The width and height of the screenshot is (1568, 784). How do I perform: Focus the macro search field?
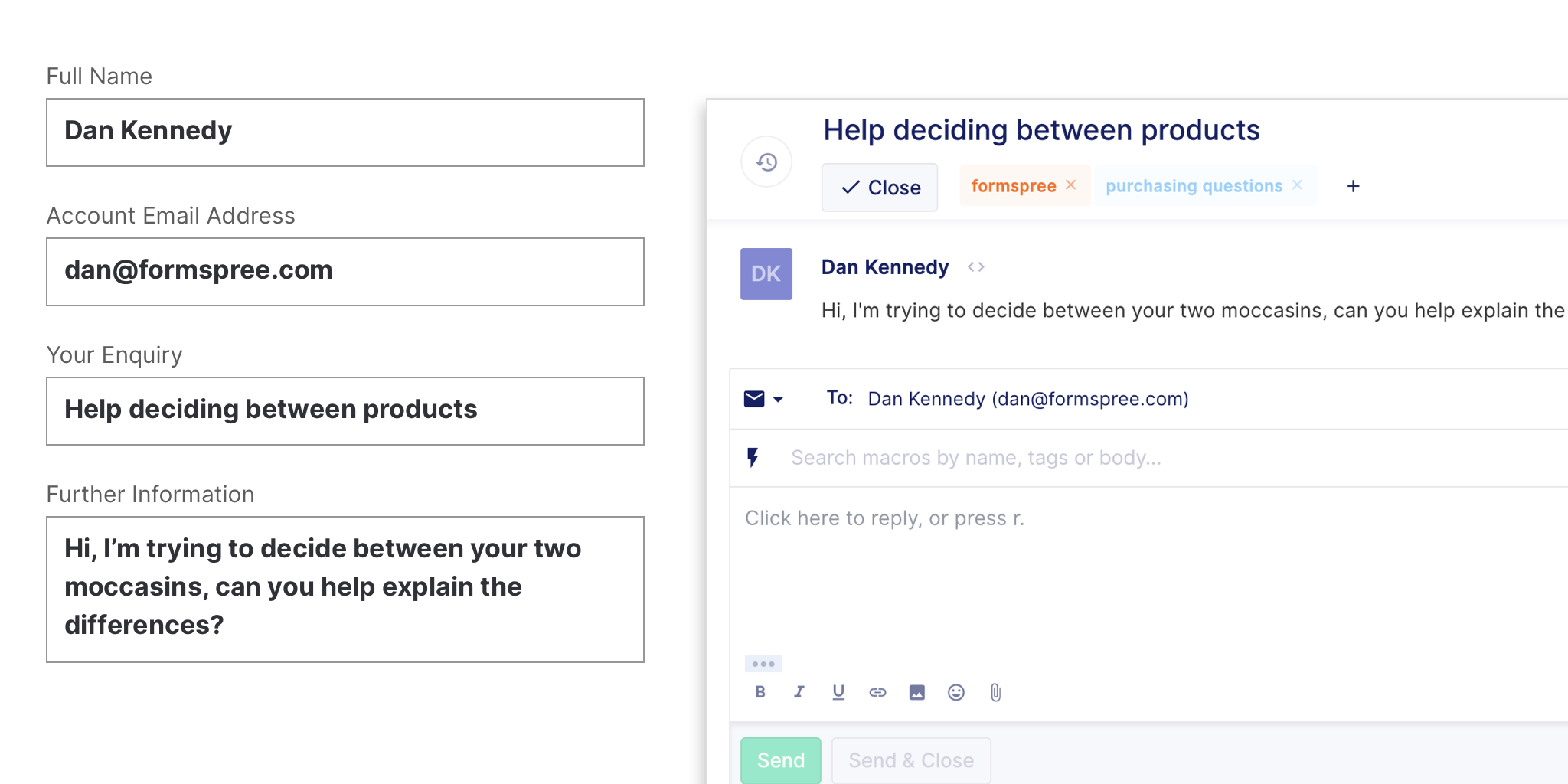975,458
